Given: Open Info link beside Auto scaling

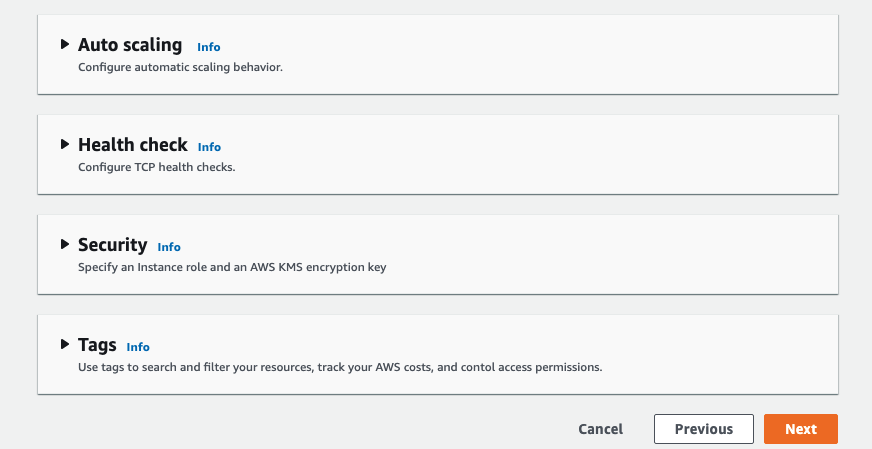Looking at the screenshot, I should coord(208,47).
